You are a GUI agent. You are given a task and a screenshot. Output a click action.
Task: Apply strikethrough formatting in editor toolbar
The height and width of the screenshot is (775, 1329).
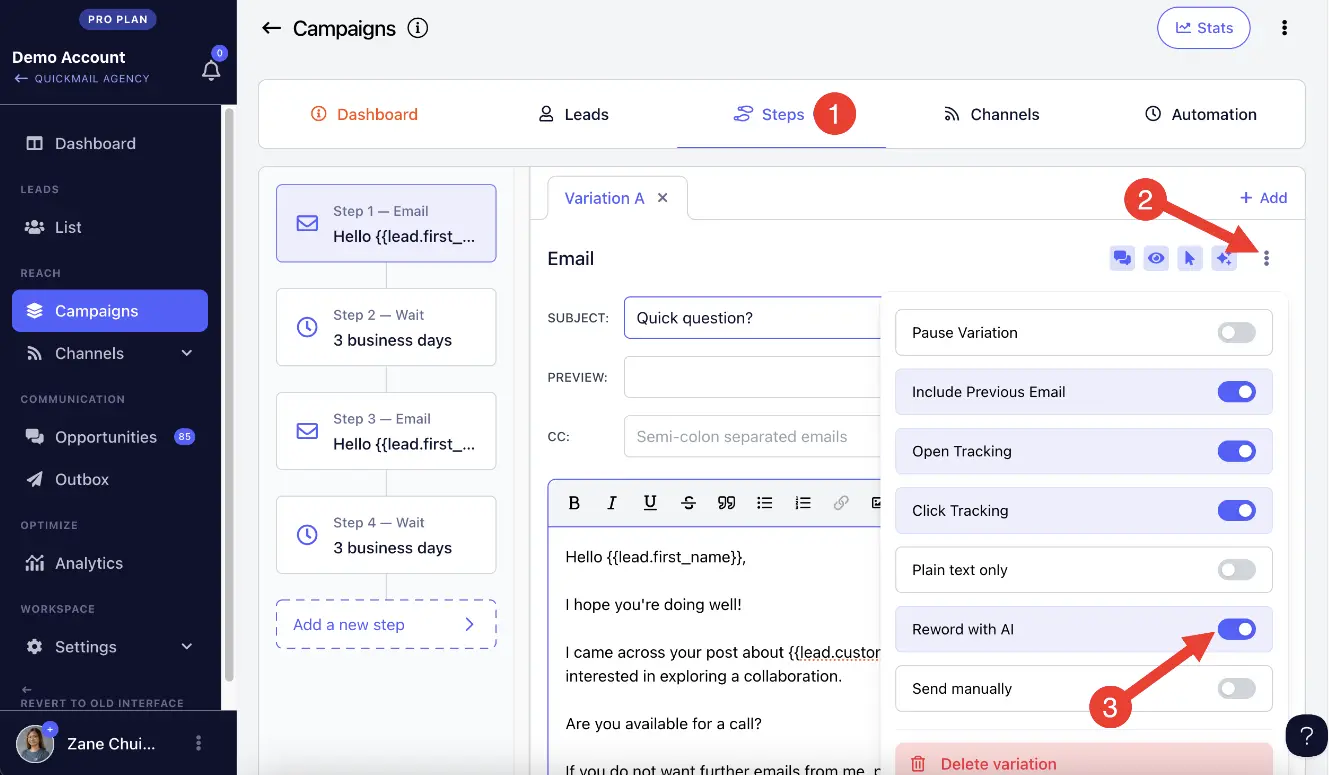[688, 503]
